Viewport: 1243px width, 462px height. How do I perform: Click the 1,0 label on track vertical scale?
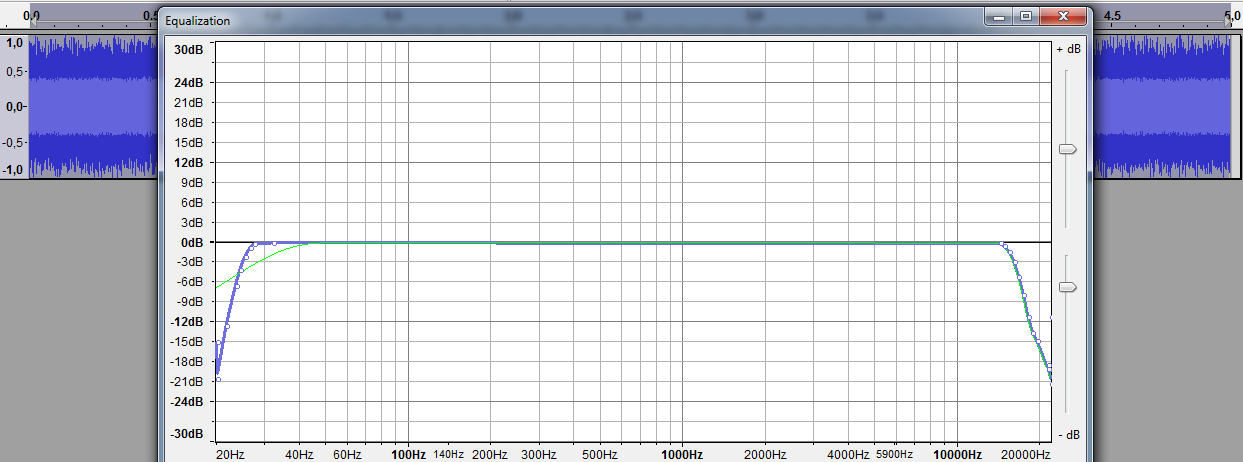[x=14, y=42]
